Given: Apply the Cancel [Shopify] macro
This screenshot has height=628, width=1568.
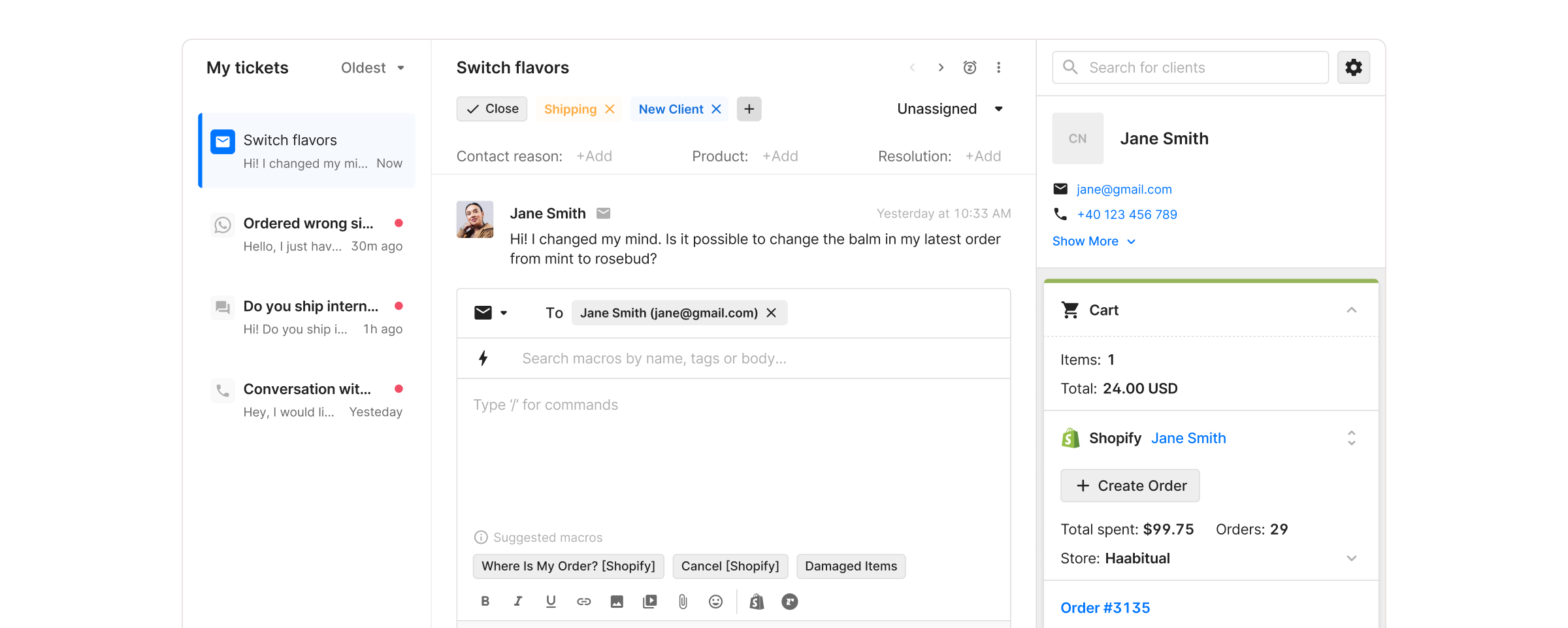Looking at the screenshot, I should click(730, 566).
